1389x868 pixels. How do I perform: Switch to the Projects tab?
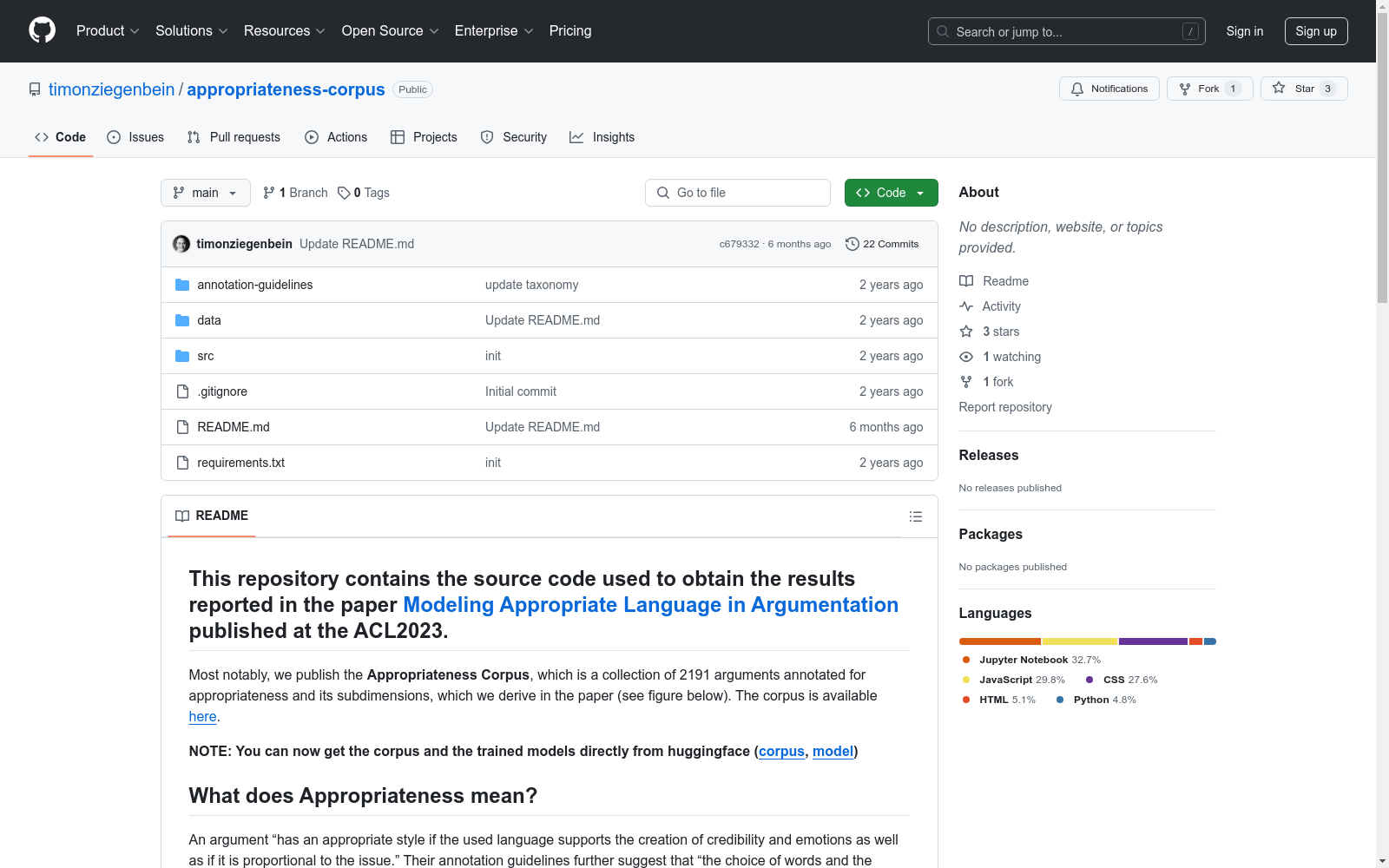[x=424, y=137]
